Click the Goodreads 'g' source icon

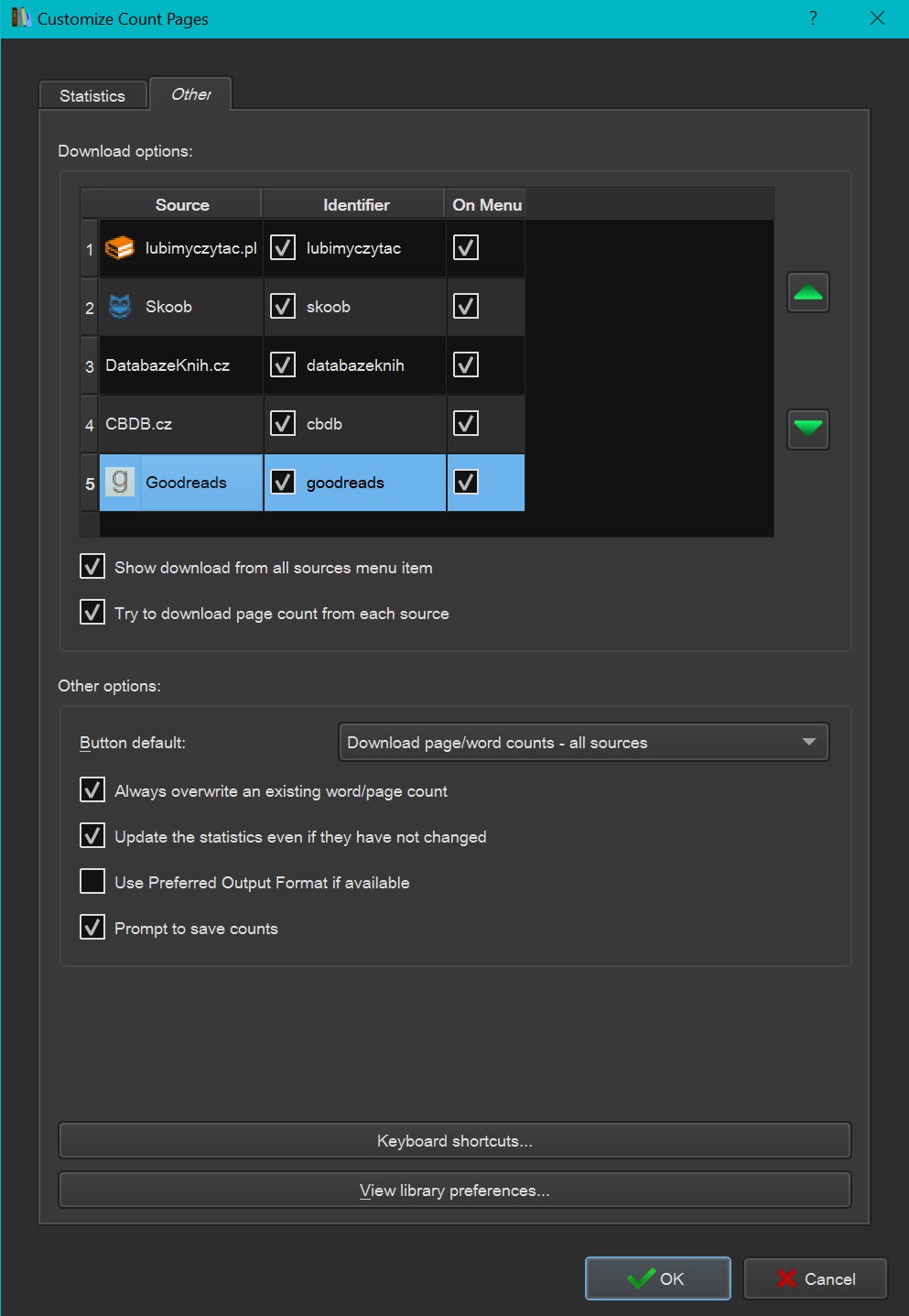tap(120, 482)
